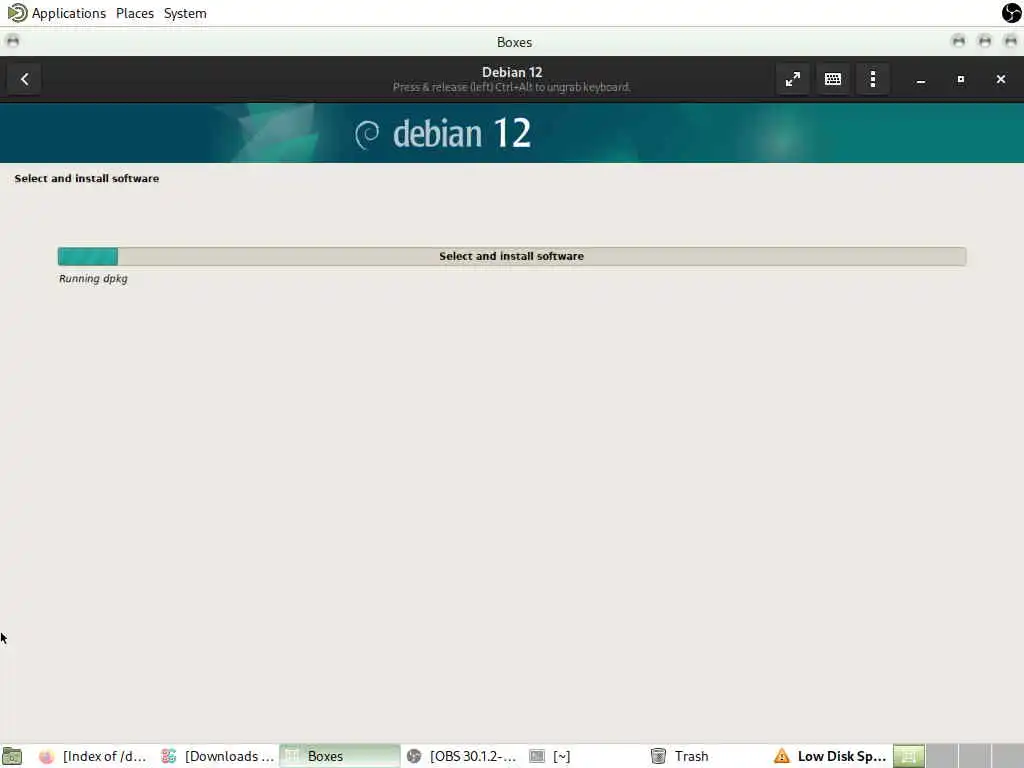Open the Low Disk Space warning
The width and height of the screenshot is (1024, 768).
pos(829,756)
